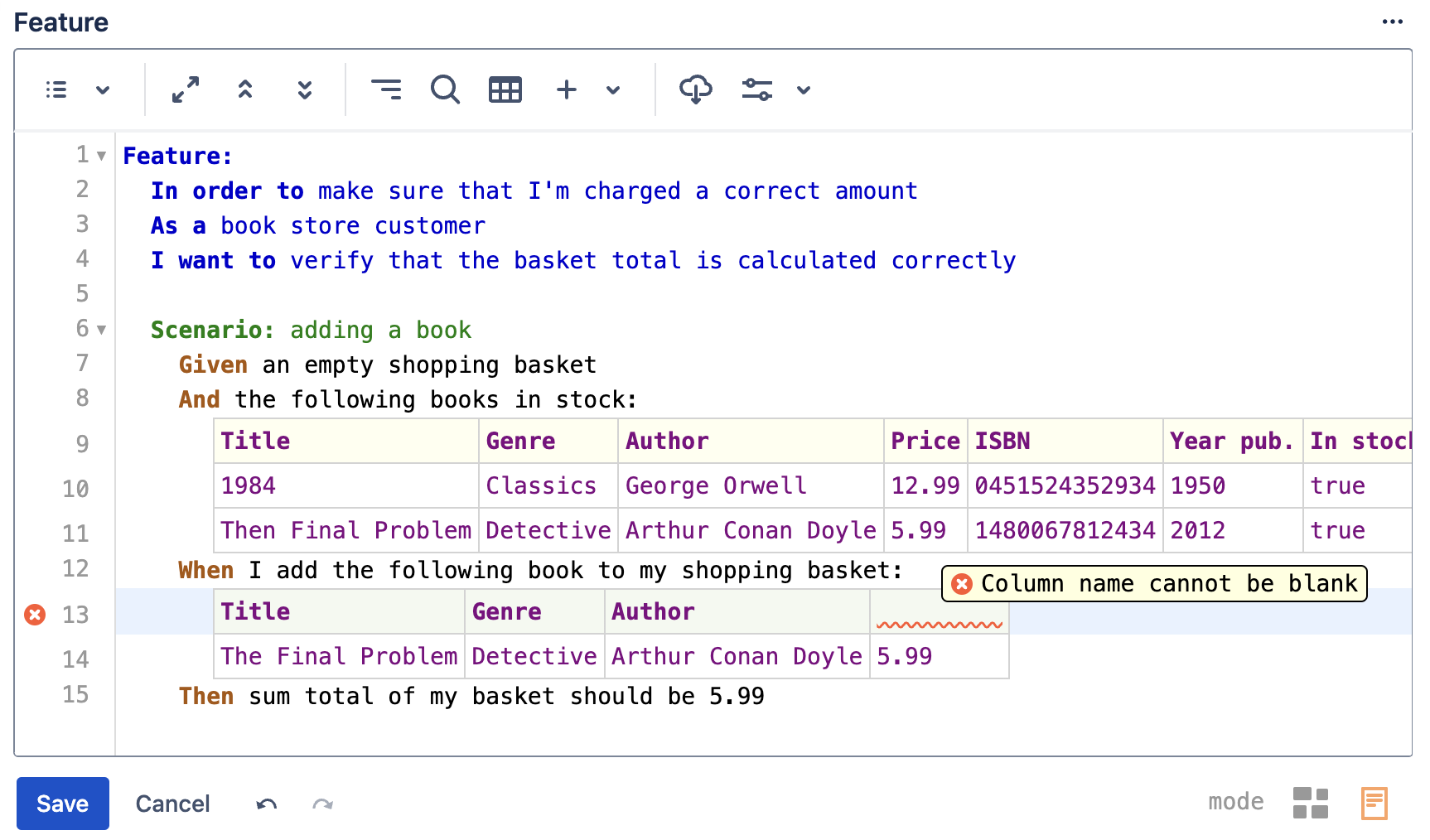
Task: Click the 'Author' header in first table
Action: pos(751,441)
